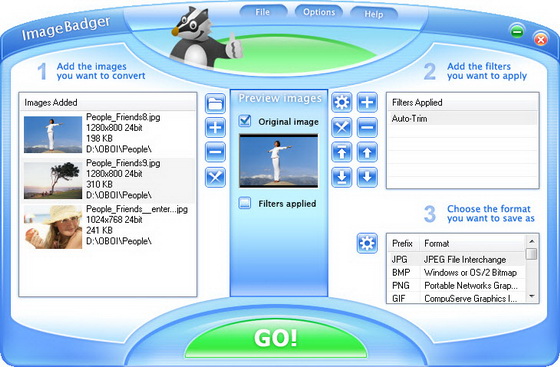Click the format list scrollbar thumb
Screen dimensions: 560x367
coord(532,254)
